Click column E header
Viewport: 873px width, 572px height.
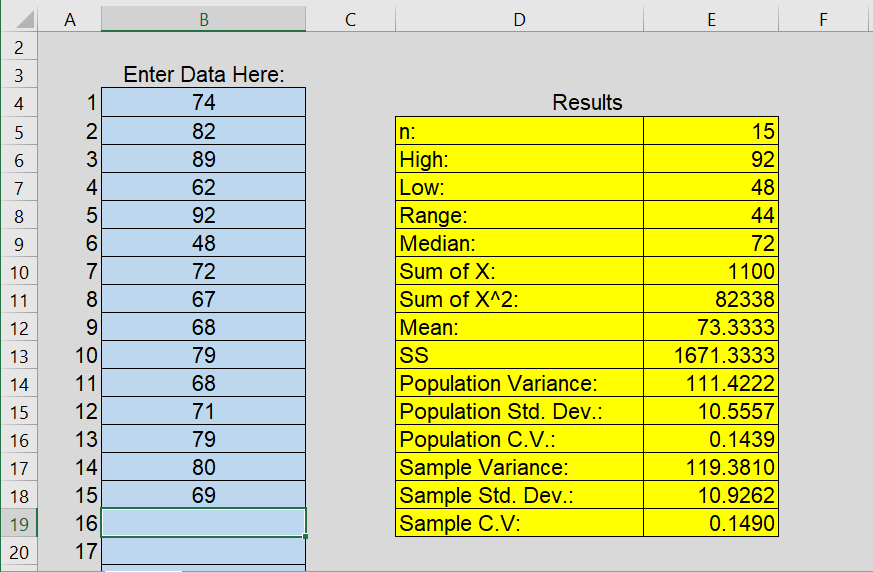710,18
